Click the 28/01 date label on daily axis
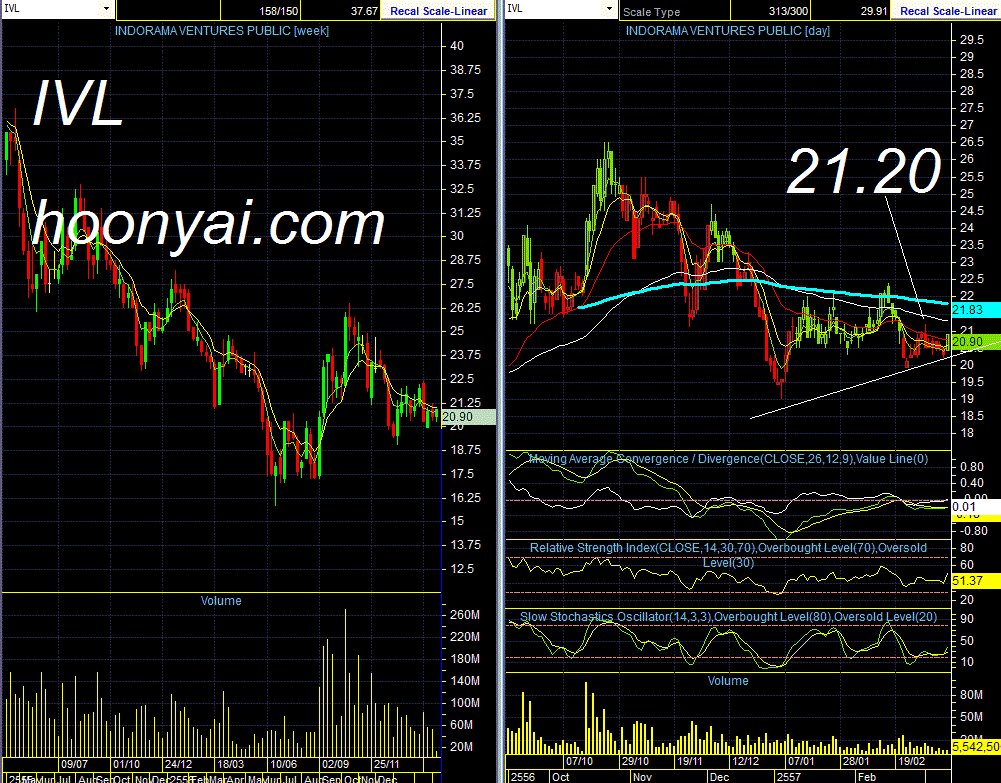 856,761
